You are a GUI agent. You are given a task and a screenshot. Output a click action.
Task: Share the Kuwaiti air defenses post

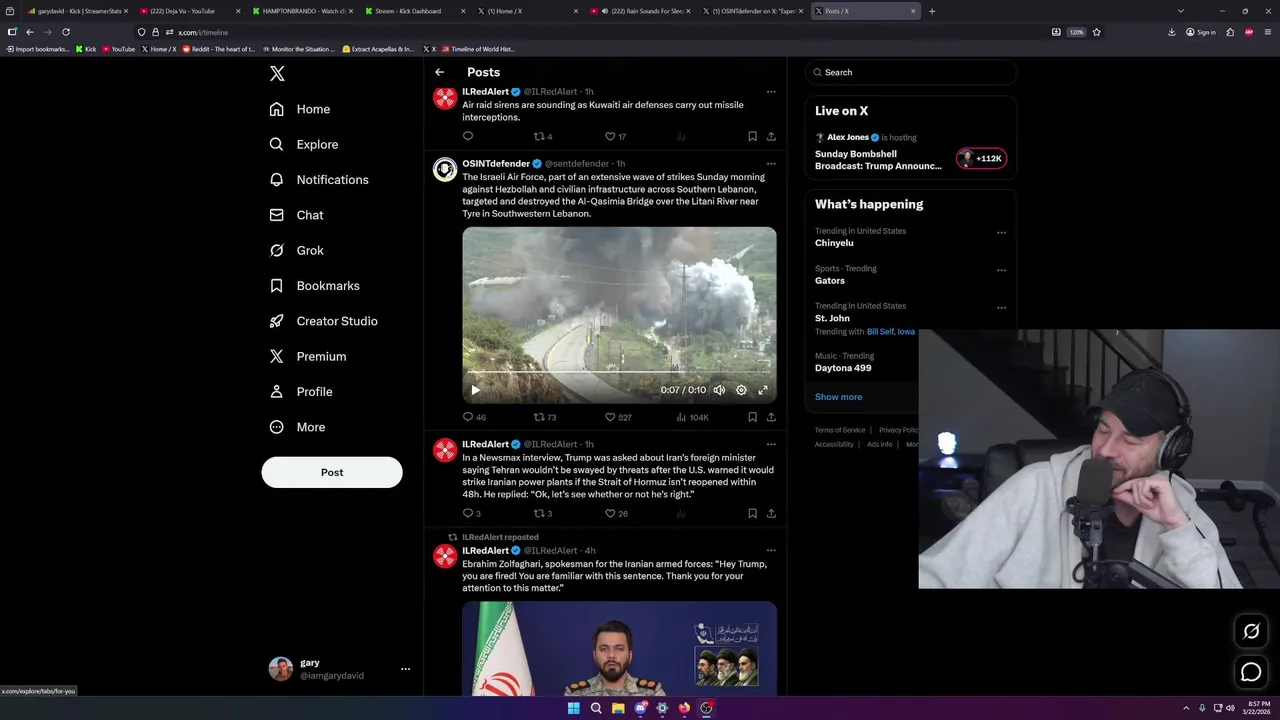coord(771,136)
